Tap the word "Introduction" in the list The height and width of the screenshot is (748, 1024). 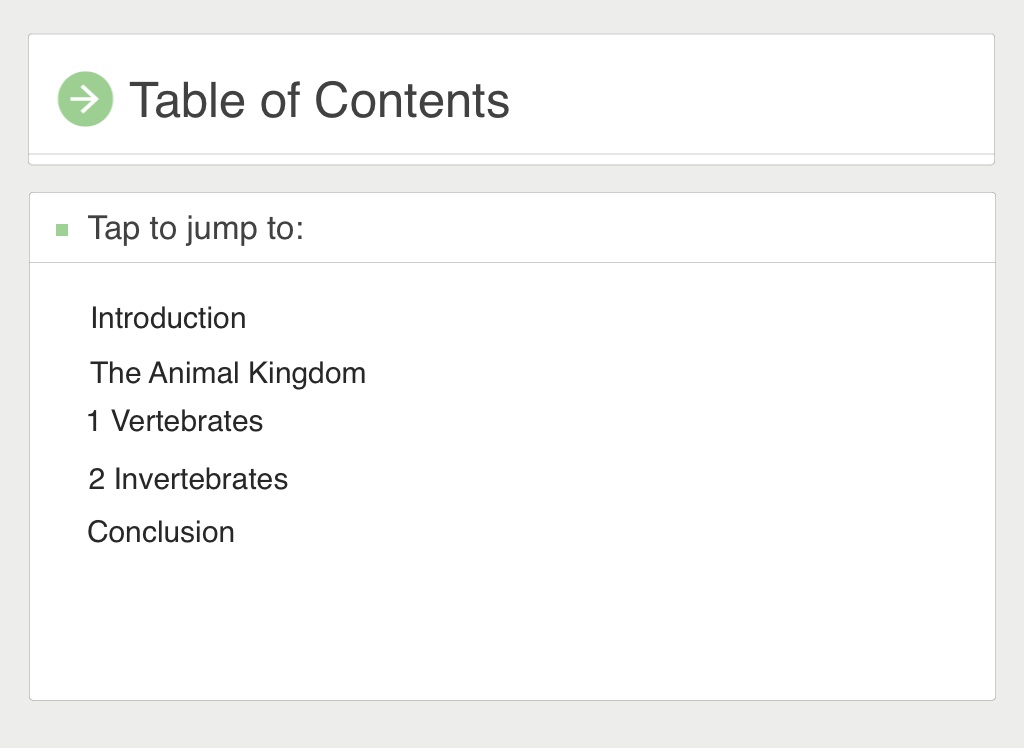tap(168, 318)
